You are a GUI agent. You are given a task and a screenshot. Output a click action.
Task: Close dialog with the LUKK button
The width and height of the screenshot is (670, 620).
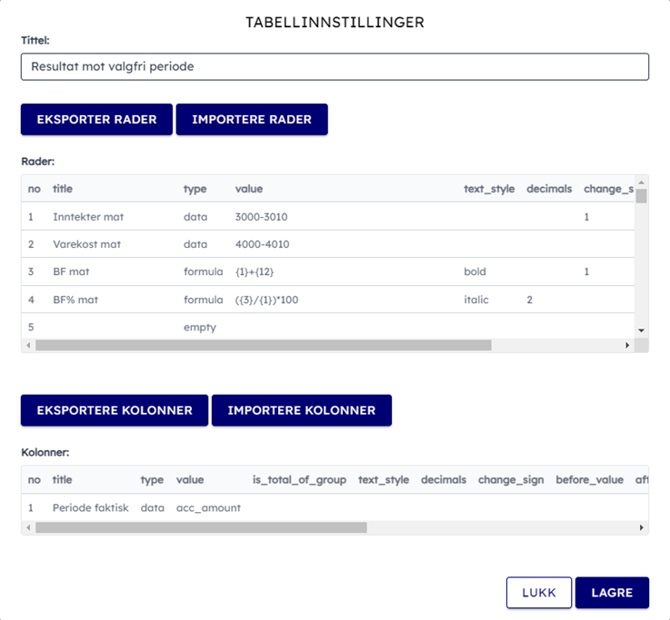tap(538, 592)
